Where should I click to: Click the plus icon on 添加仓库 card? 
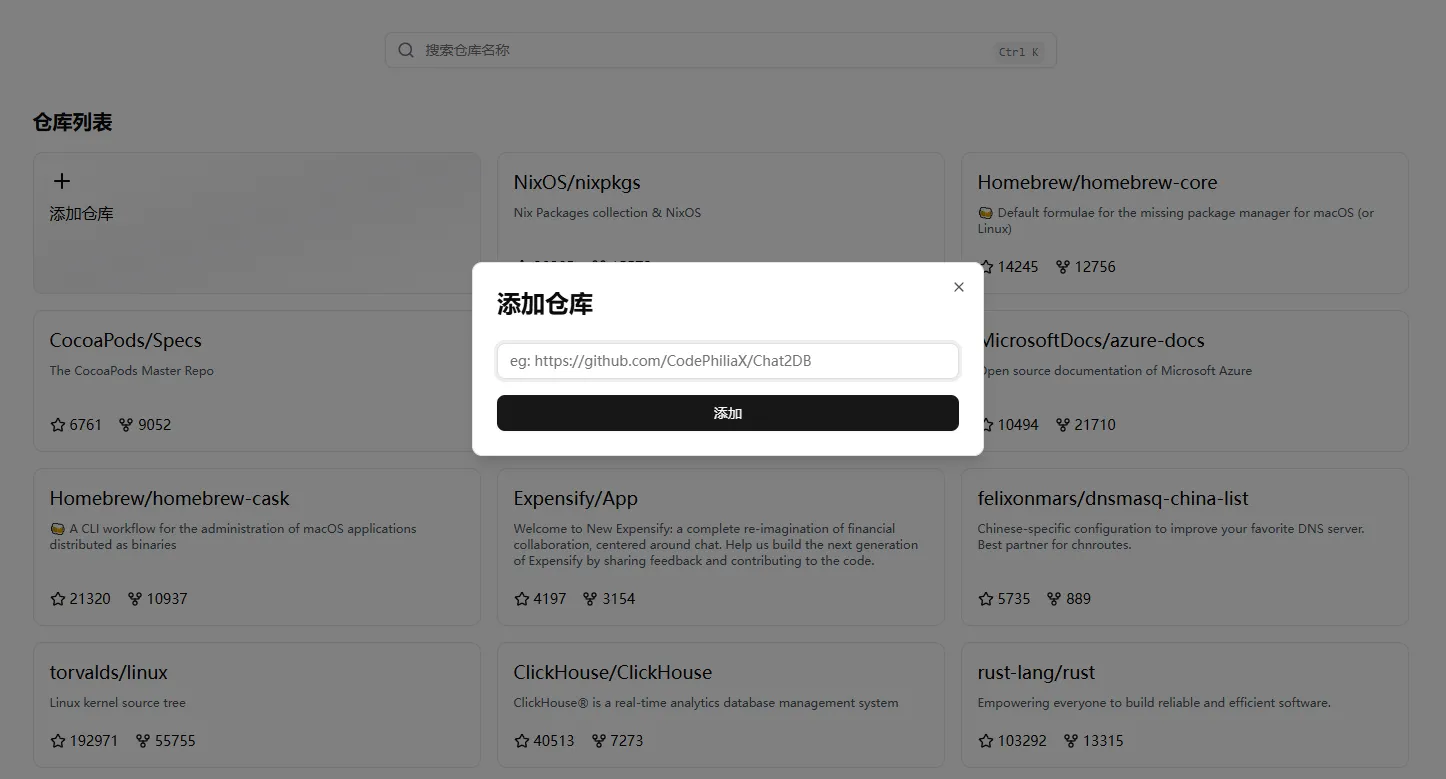point(62,181)
